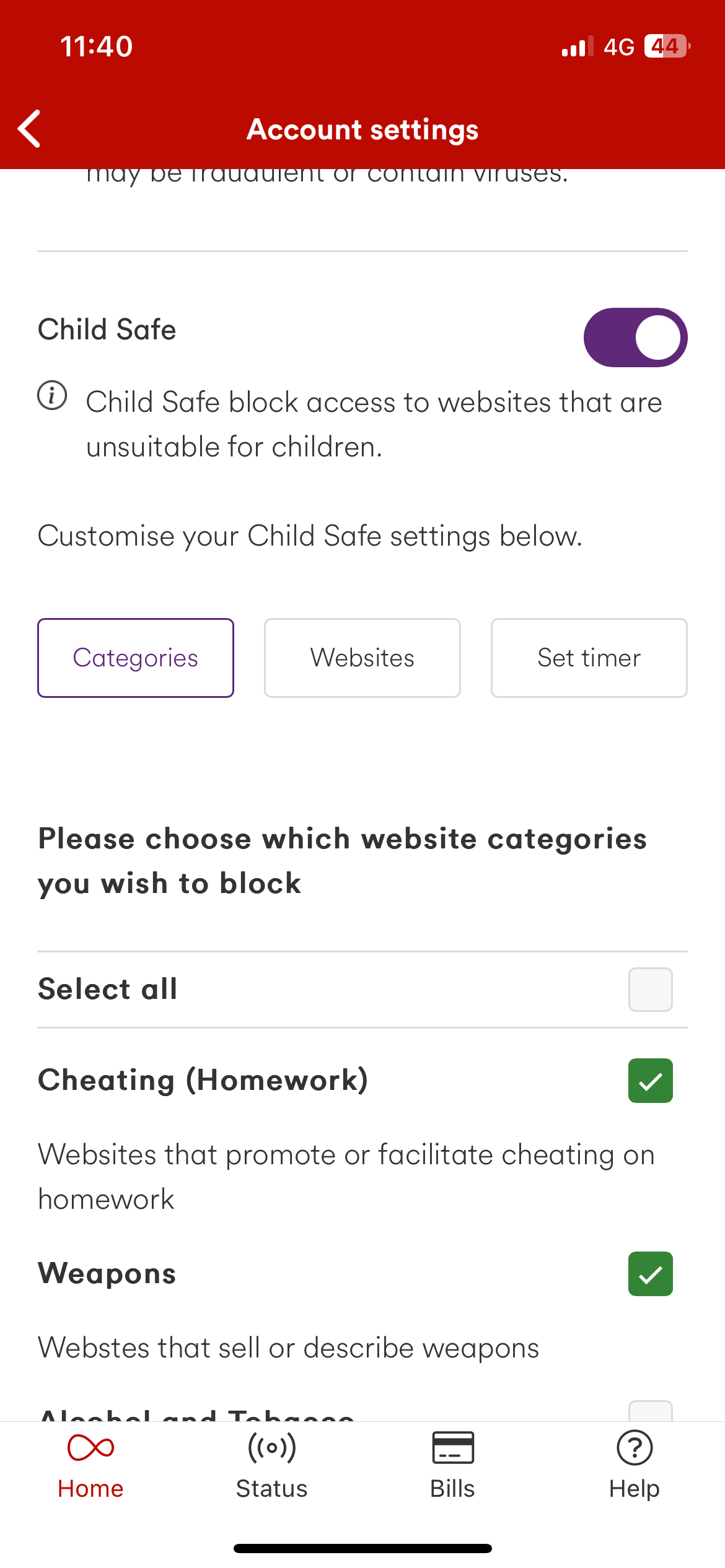Viewport: 725px width, 1568px height.
Task: Tap the Weapons category label
Action: point(107,1274)
